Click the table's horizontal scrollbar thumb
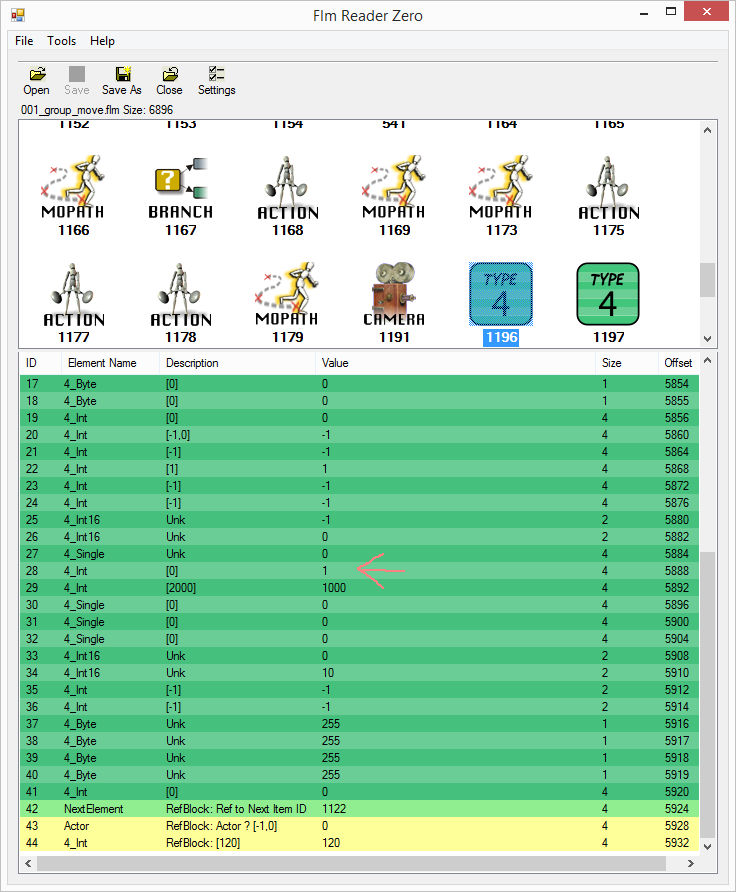The width and height of the screenshot is (736, 892). point(352,863)
